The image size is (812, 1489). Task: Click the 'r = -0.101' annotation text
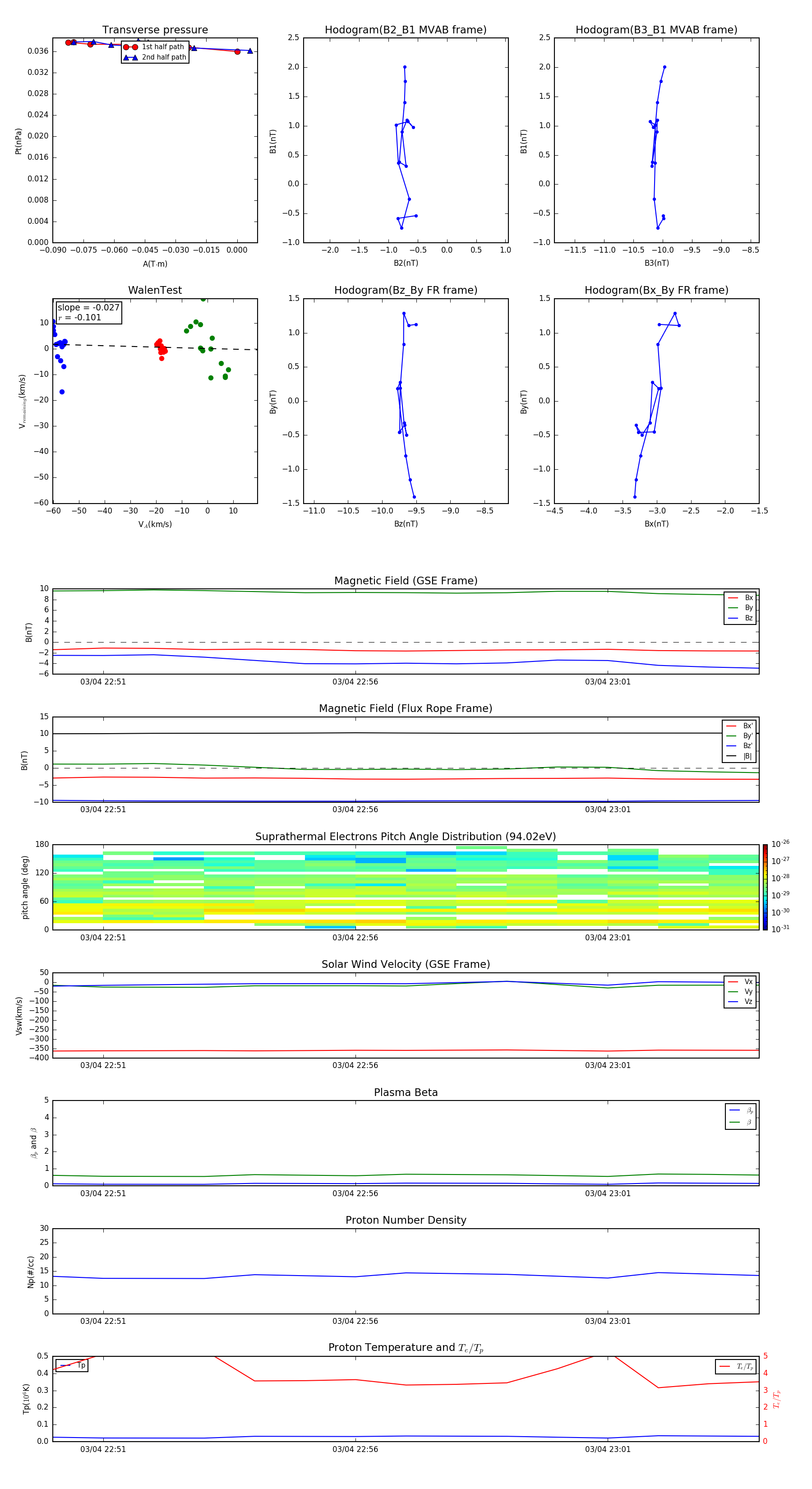(x=80, y=317)
